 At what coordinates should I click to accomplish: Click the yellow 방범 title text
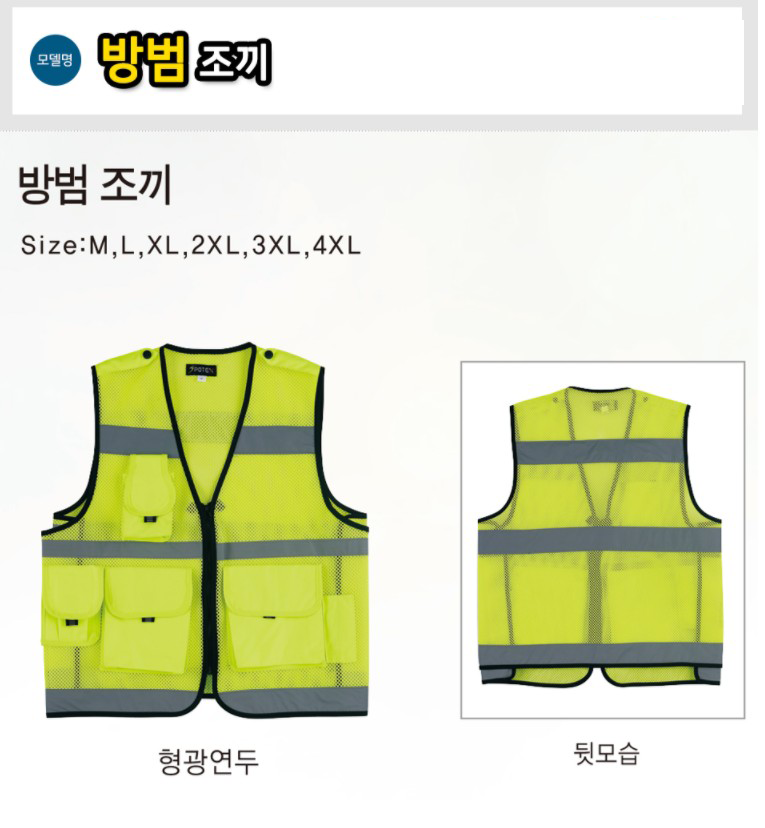(143, 60)
